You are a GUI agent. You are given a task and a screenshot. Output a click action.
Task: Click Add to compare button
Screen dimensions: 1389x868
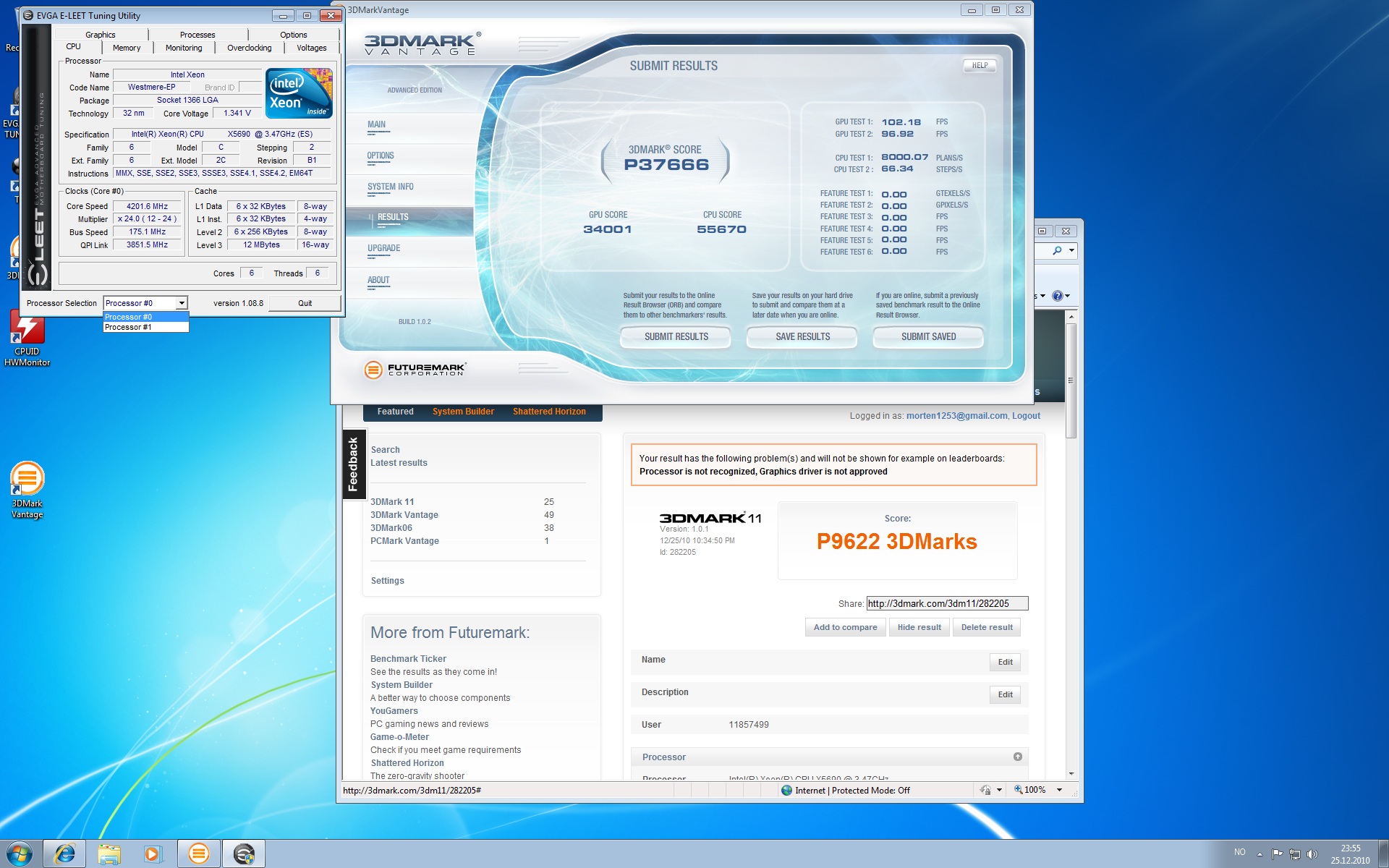point(845,627)
